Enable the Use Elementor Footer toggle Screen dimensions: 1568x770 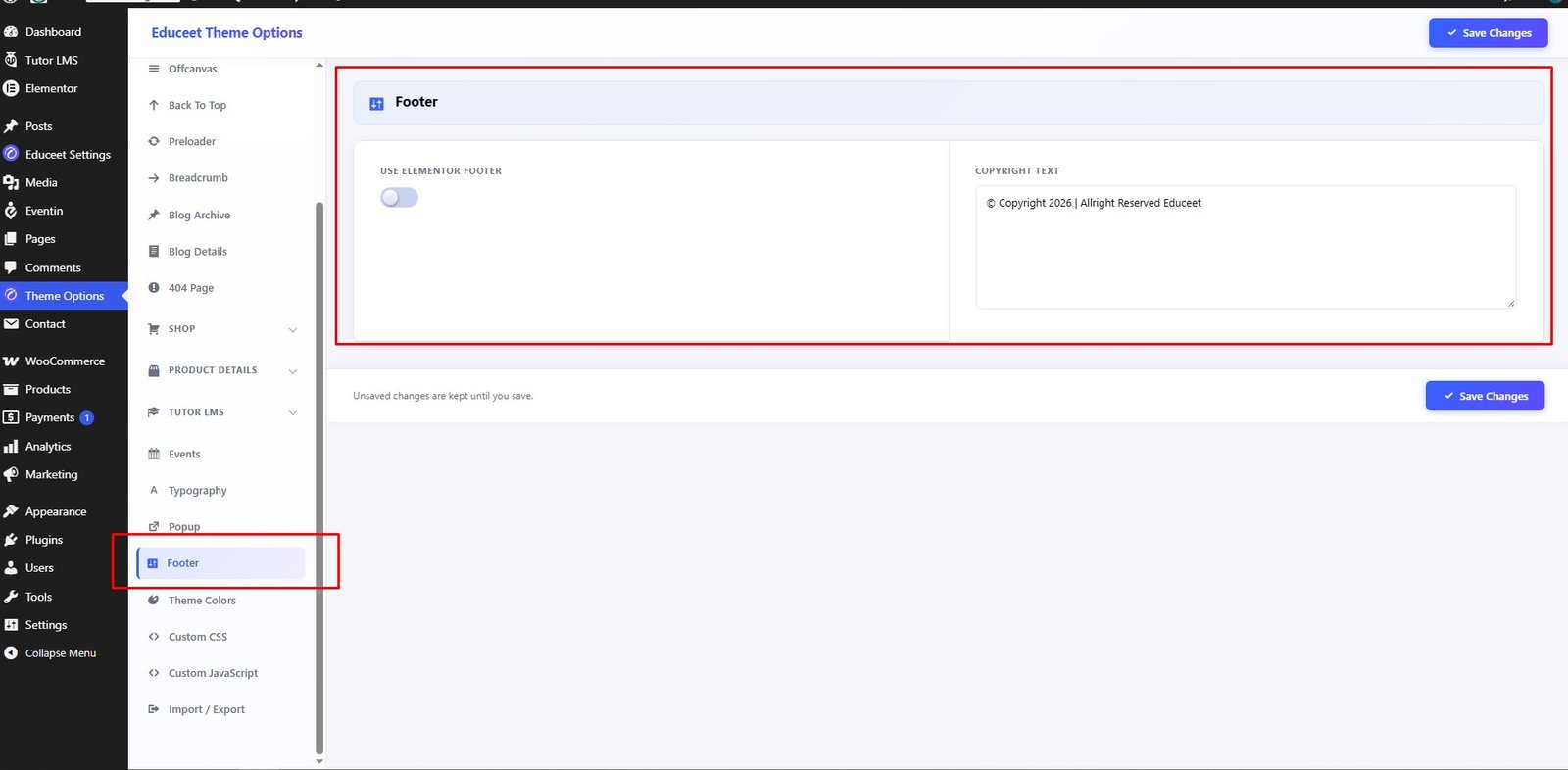coord(399,198)
